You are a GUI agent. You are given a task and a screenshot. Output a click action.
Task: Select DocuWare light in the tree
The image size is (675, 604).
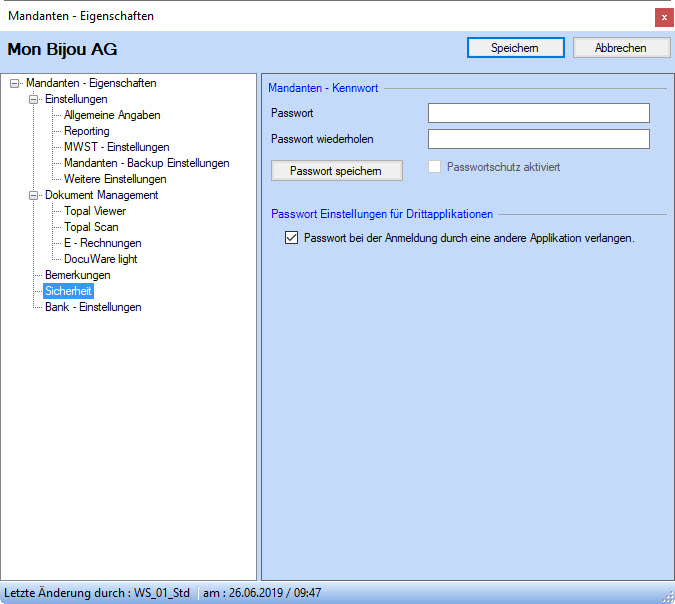pos(101,259)
